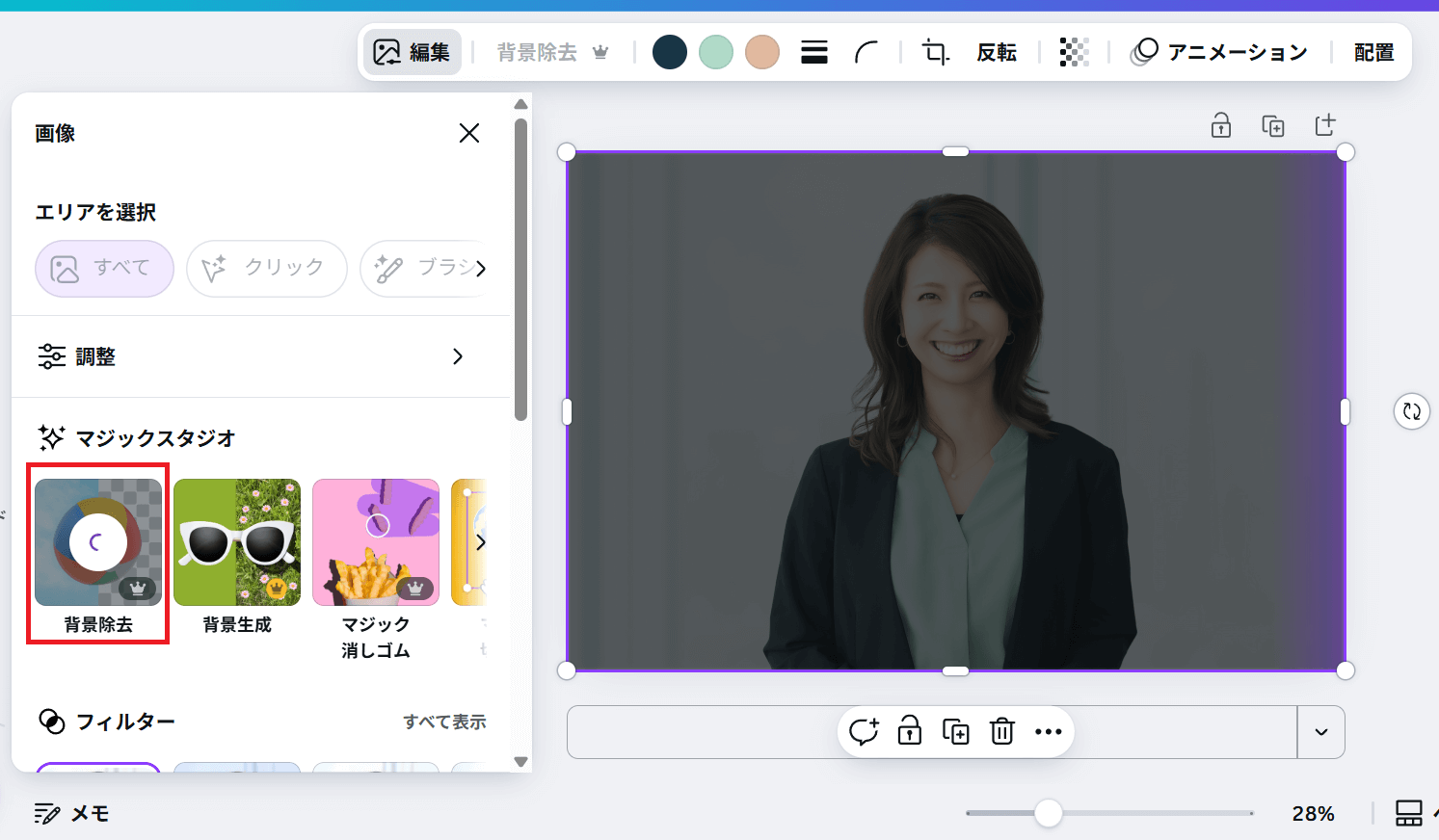
Task: Select the クリック area selection option
Action: [x=266, y=269]
